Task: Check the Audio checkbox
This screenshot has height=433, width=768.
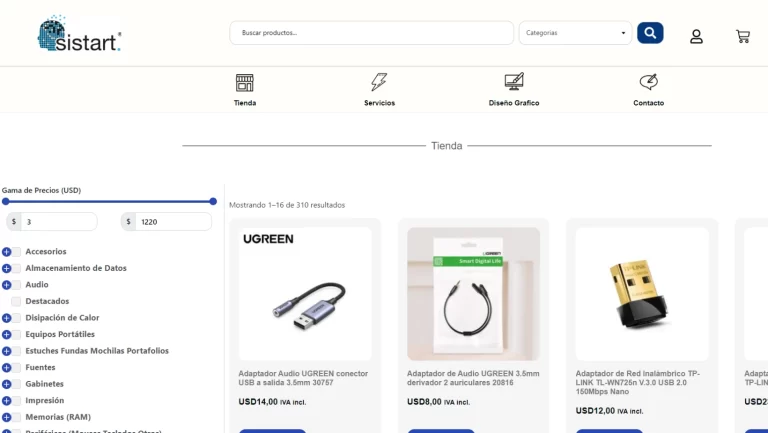Action: 16,285
